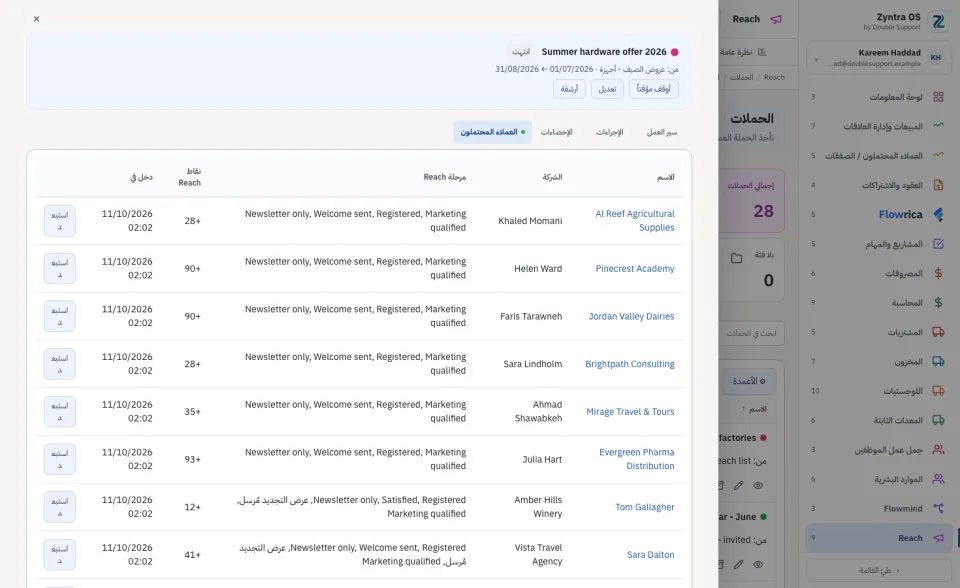Viewport: 960px width, 588px height.
Task: Click the إجمالي الحملات card showing 28
Action: [751, 201]
